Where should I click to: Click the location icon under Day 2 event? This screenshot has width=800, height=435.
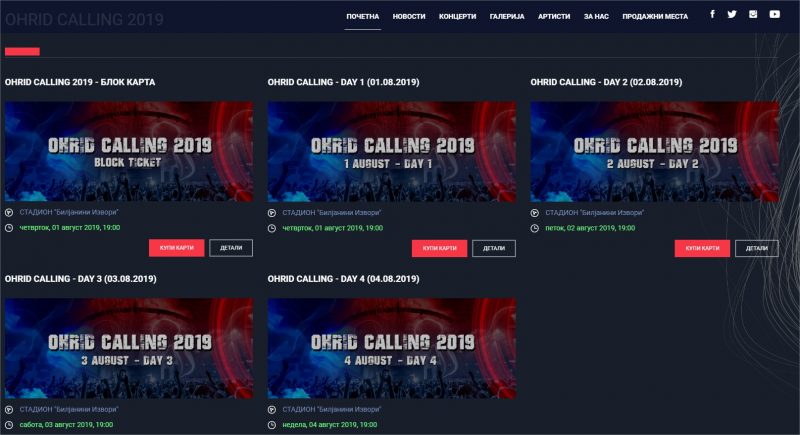535,213
